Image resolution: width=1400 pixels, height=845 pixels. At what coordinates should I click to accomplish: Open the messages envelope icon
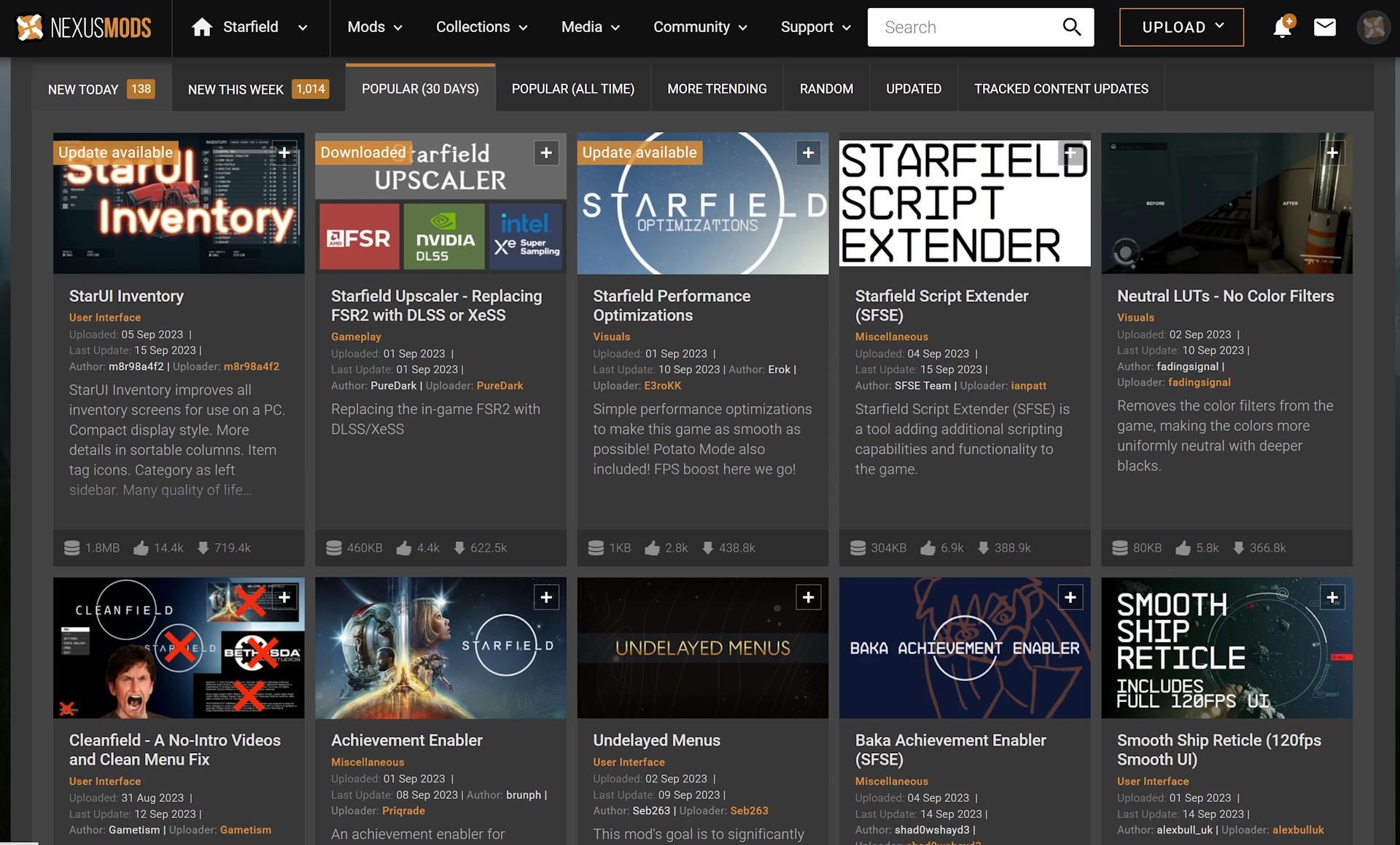point(1325,28)
